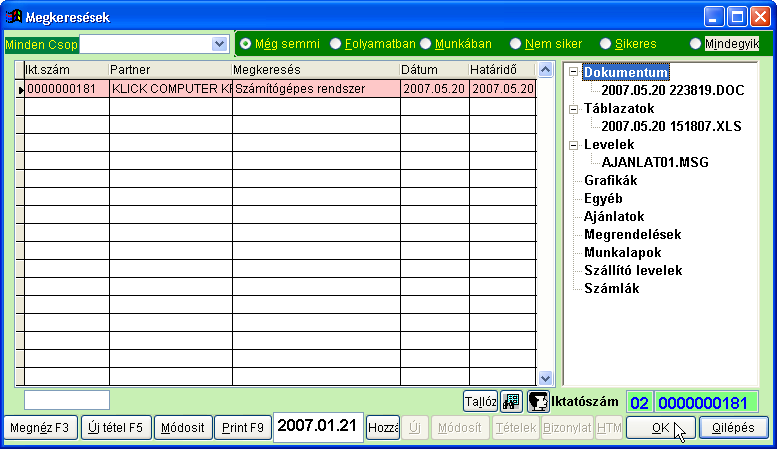Click the Qilépés exit button
777x449 pixels.
[733, 427]
